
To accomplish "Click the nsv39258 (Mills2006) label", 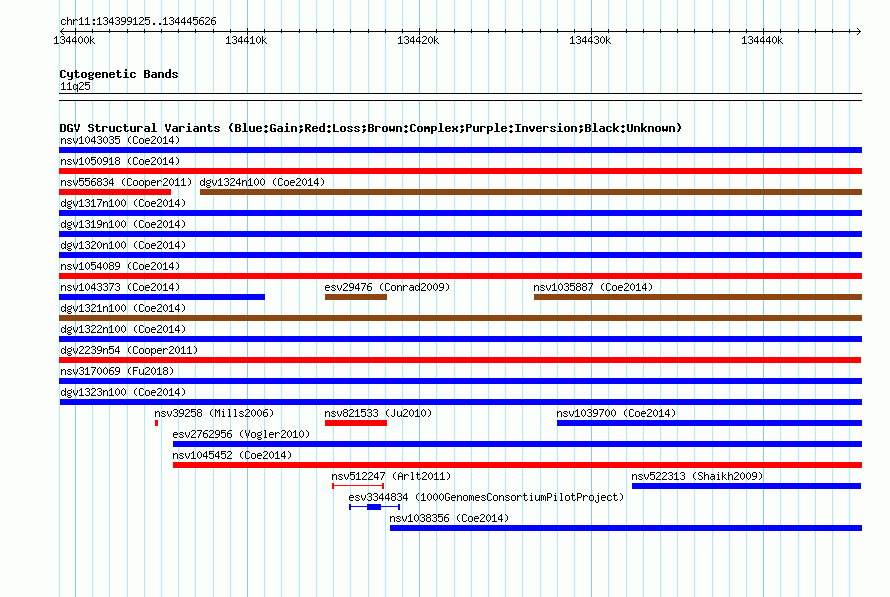I will pyautogui.click(x=214, y=413).
